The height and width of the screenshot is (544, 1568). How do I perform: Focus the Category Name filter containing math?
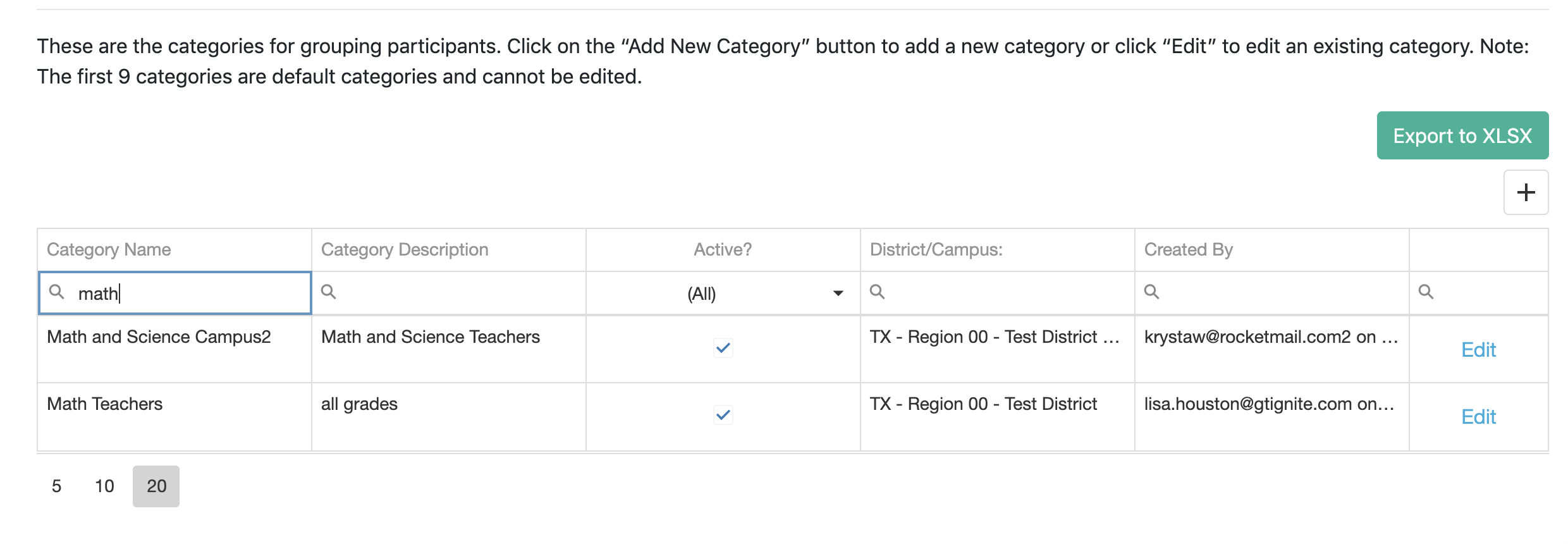[190, 294]
